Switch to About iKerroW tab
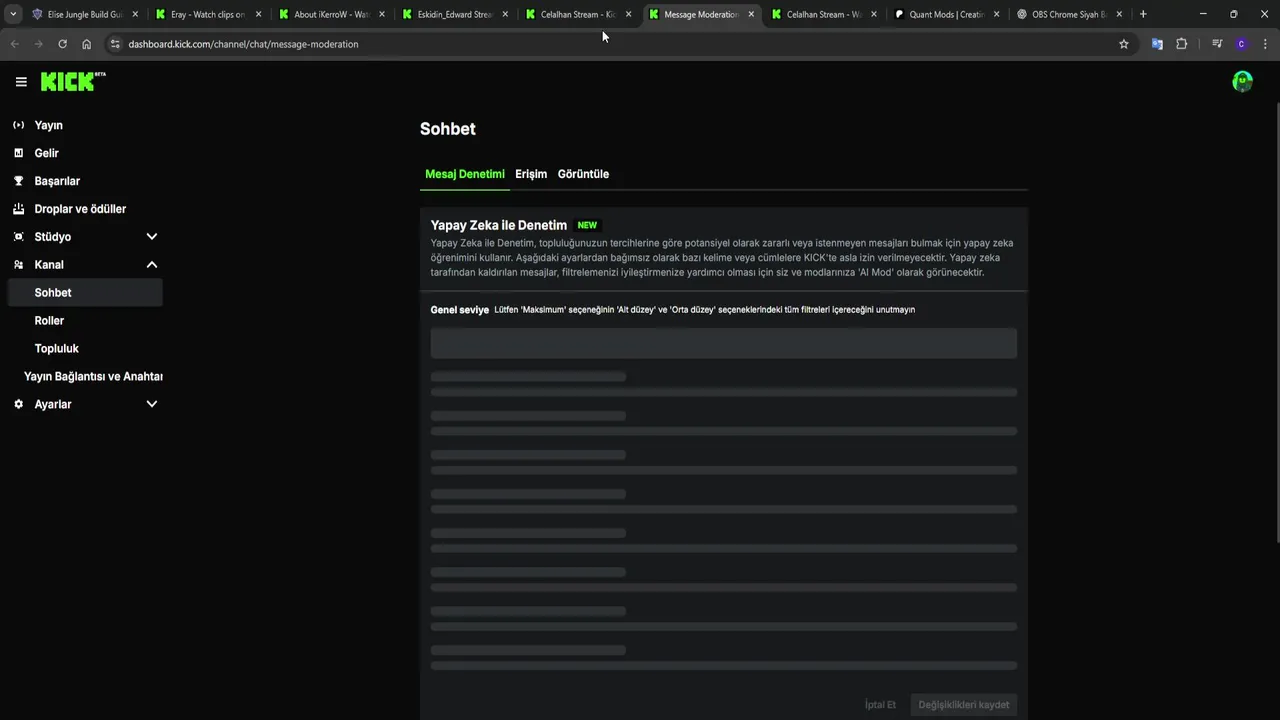 point(332,14)
